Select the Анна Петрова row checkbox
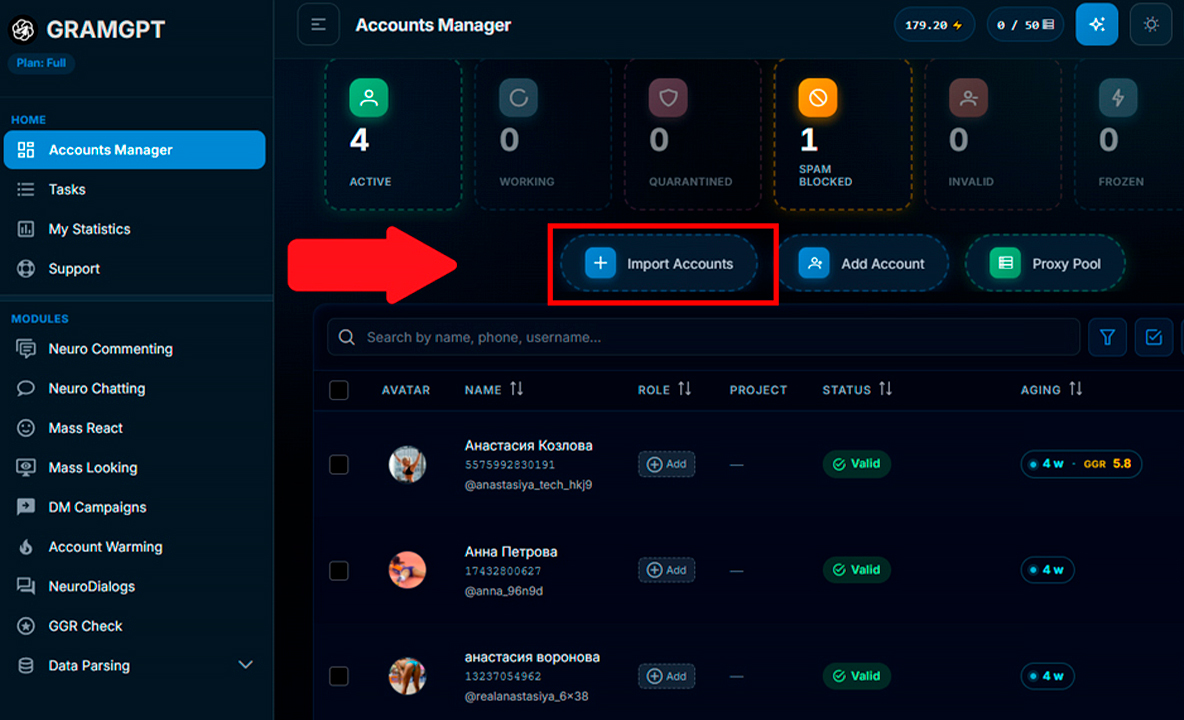The height and width of the screenshot is (720, 1184). [339, 571]
